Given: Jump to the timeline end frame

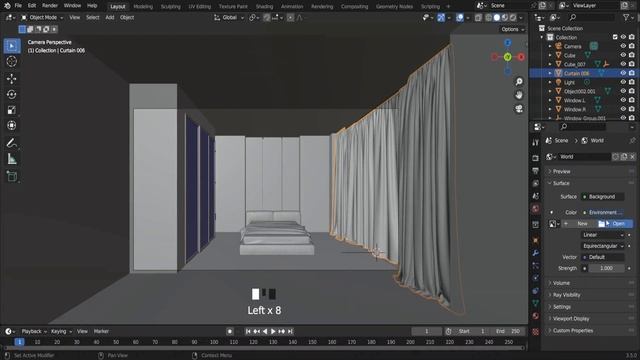Looking at the screenshot, I should click(290, 331).
